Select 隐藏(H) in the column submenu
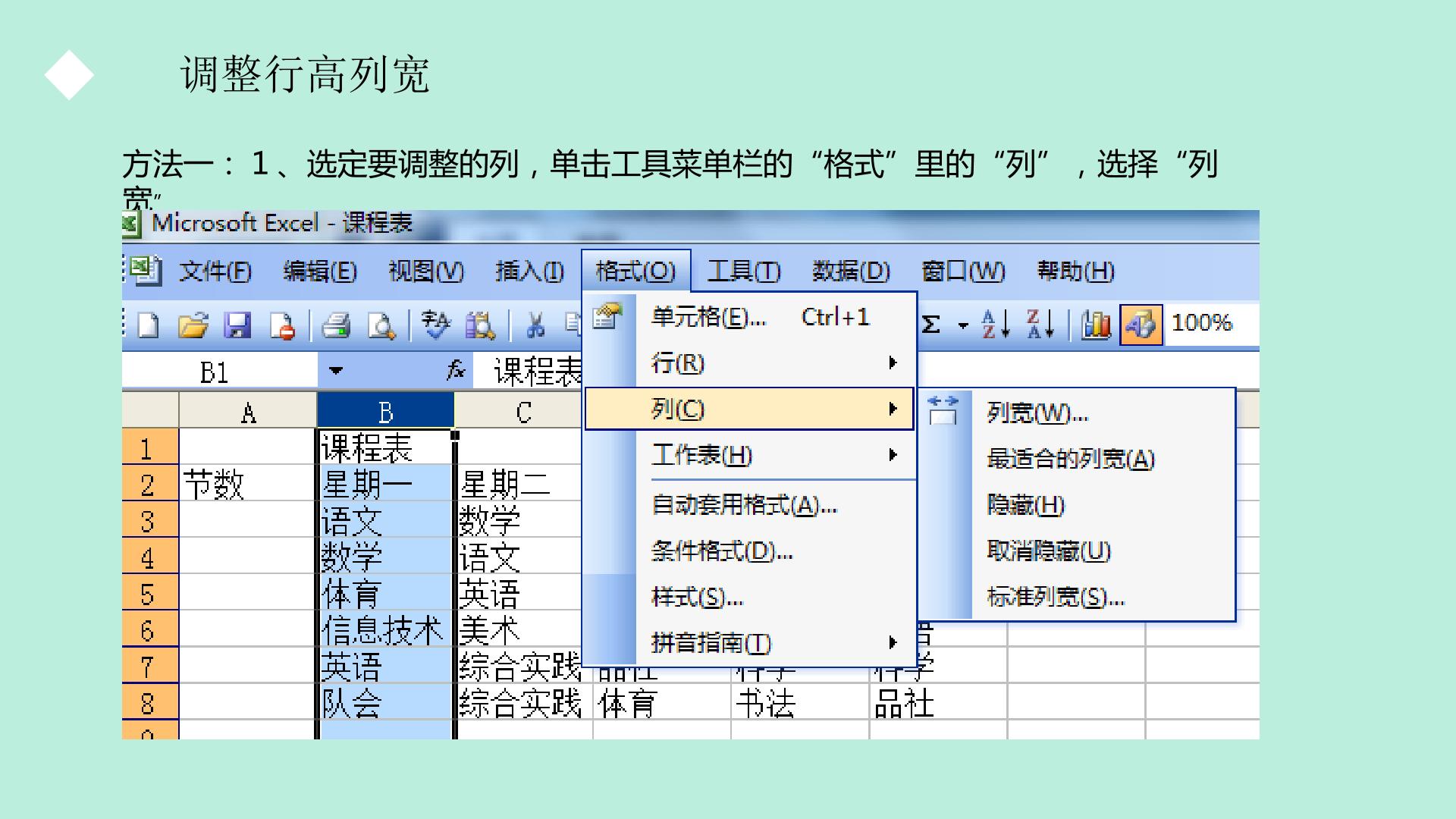This screenshot has width=1456, height=819. [x=1077, y=505]
